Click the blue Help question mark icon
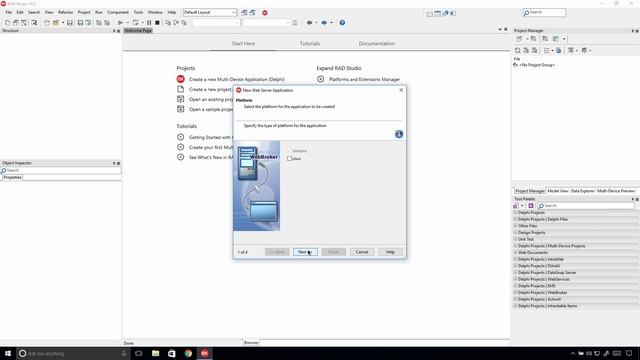This screenshot has width=640, height=360. [x=342, y=23]
